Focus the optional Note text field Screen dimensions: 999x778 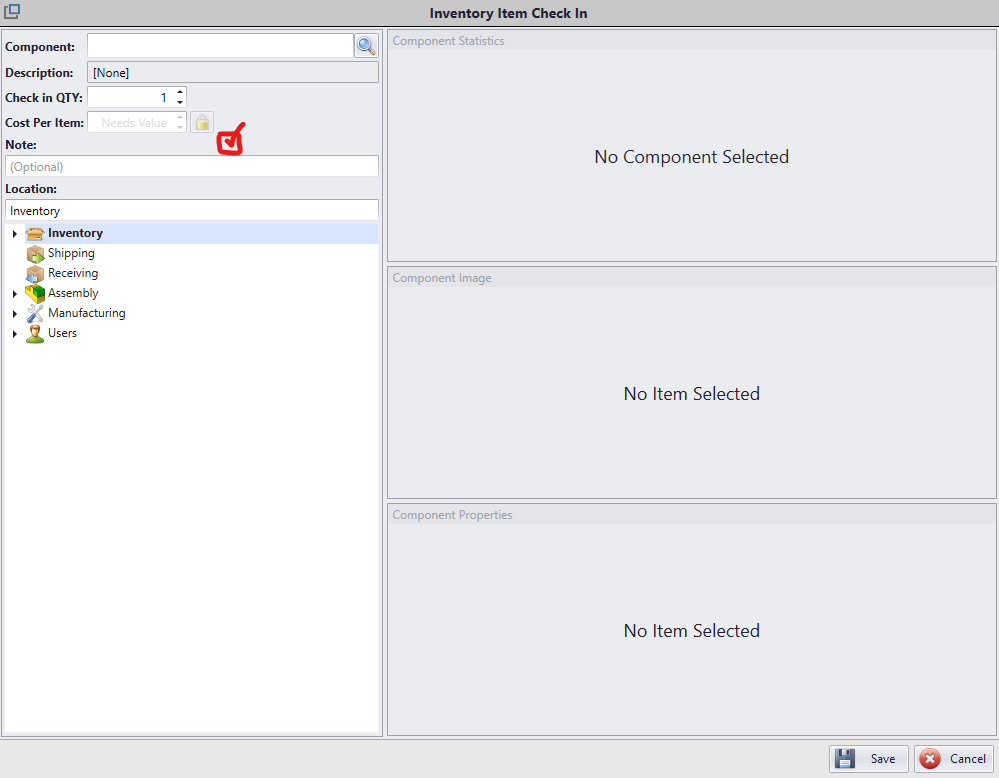click(192, 167)
